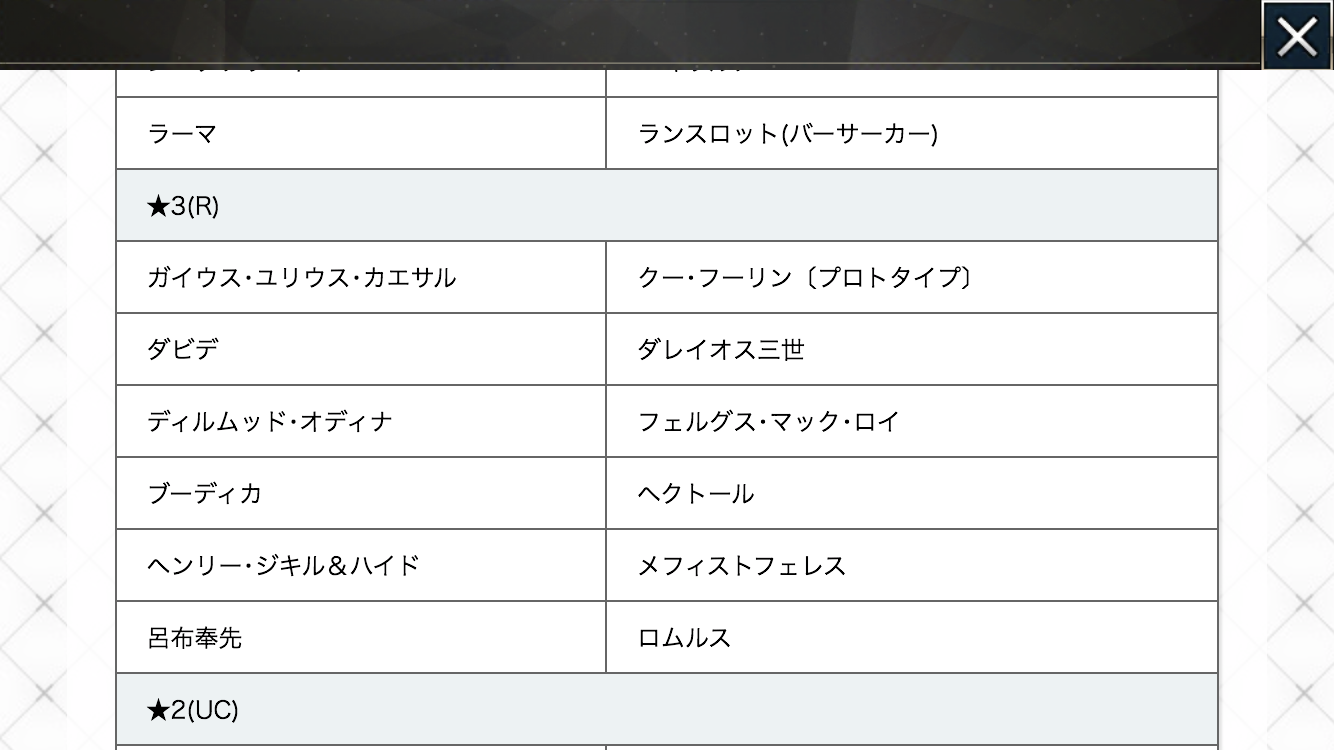This screenshot has width=1334, height=750.
Task: Close the servant list popup
Action: (1297, 37)
